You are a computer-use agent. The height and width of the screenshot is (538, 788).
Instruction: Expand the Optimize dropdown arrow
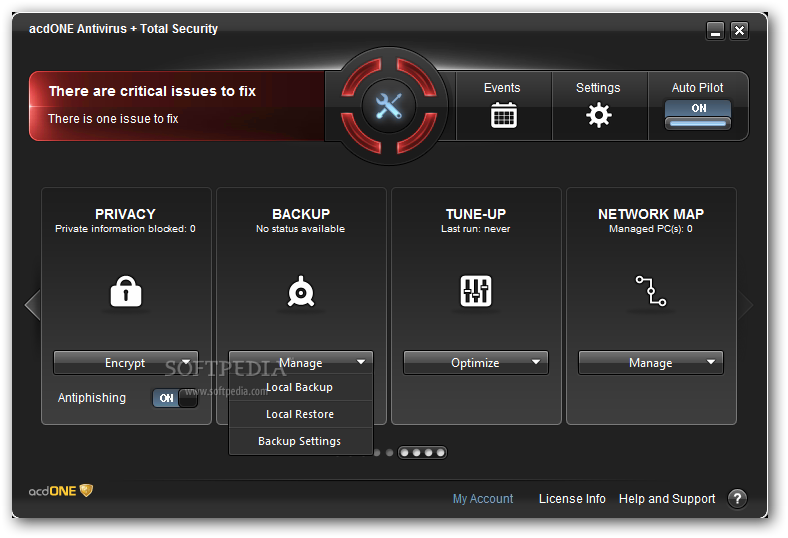coord(536,362)
